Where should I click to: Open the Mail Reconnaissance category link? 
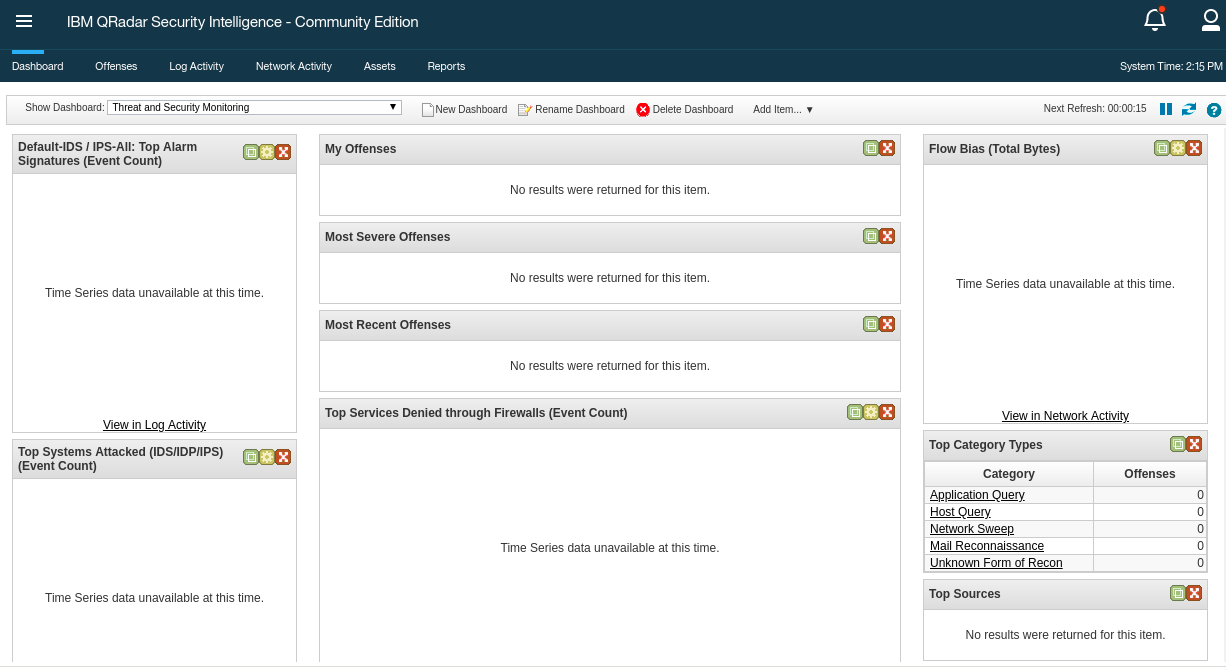pyautogui.click(x=987, y=546)
